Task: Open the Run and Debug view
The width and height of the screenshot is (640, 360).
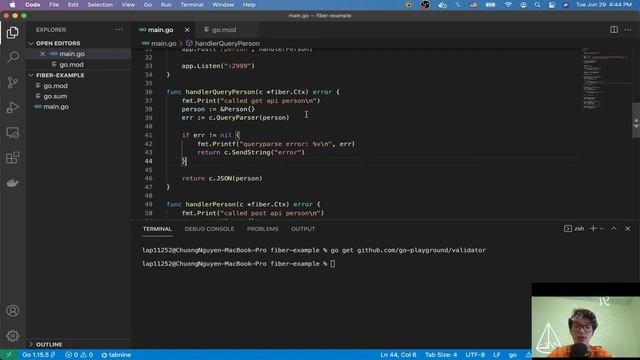Action: coord(13,107)
